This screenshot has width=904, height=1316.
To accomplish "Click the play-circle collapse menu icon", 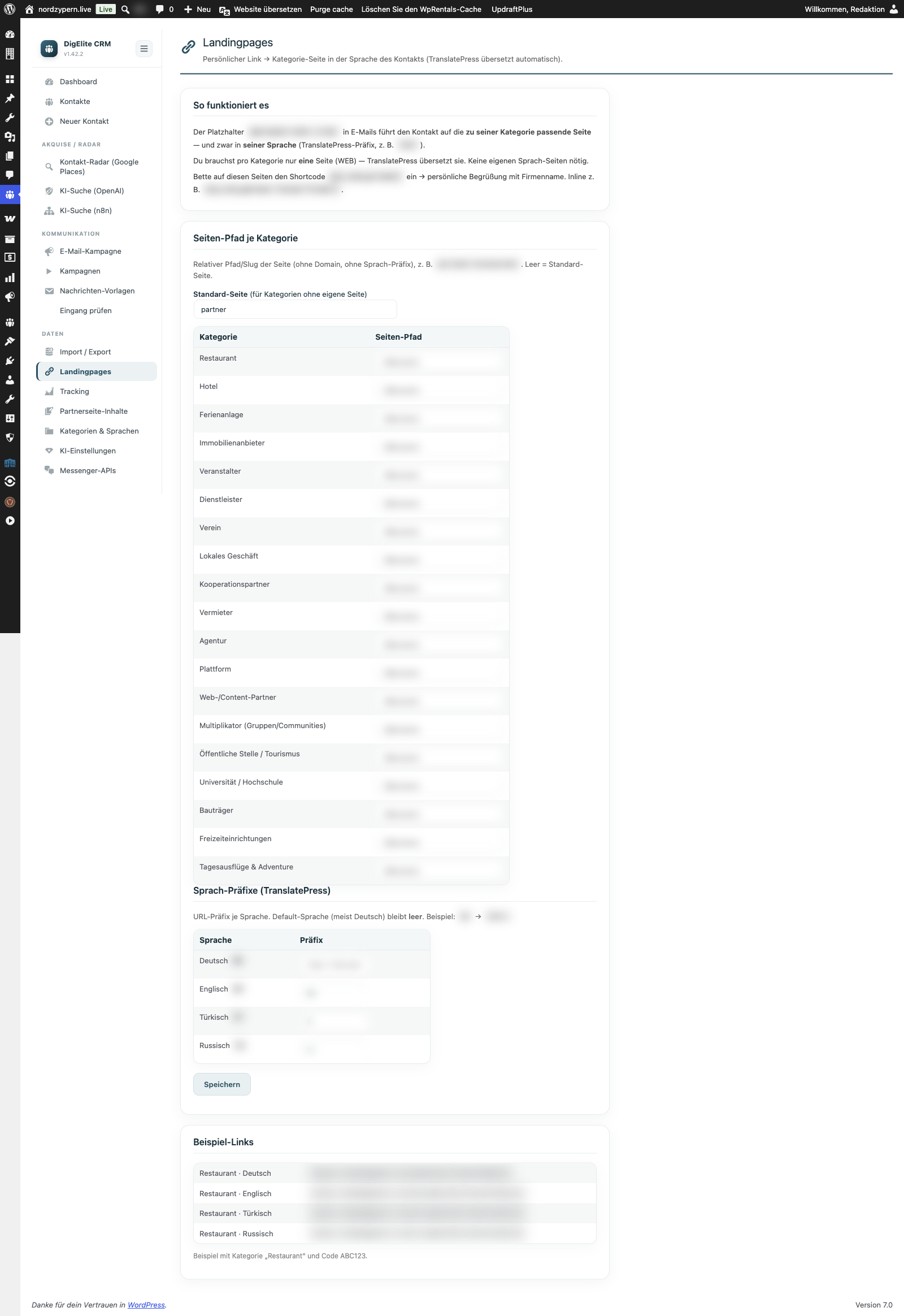I will pos(10,521).
